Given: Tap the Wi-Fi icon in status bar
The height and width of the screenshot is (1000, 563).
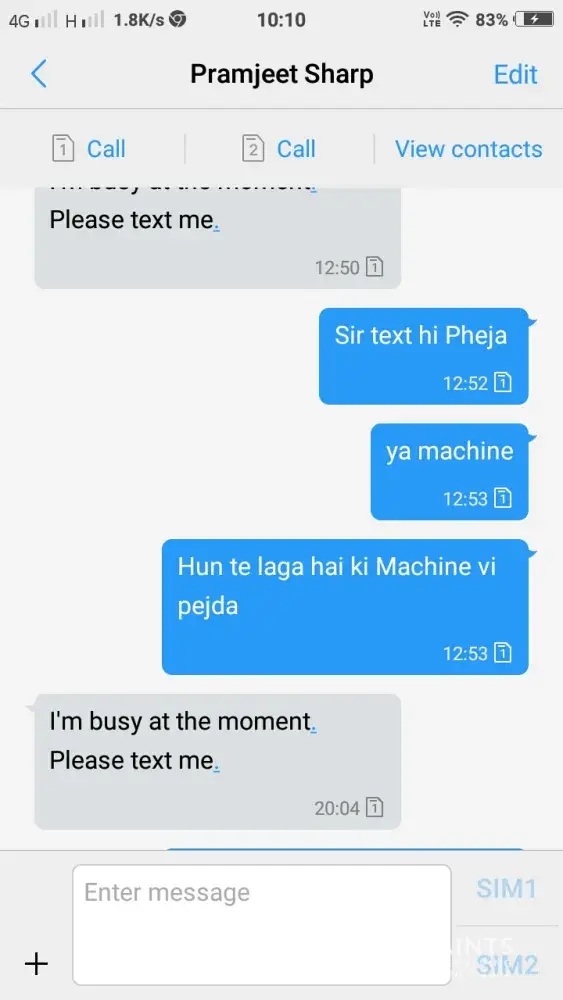Looking at the screenshot, I should (x=457, y=20).
